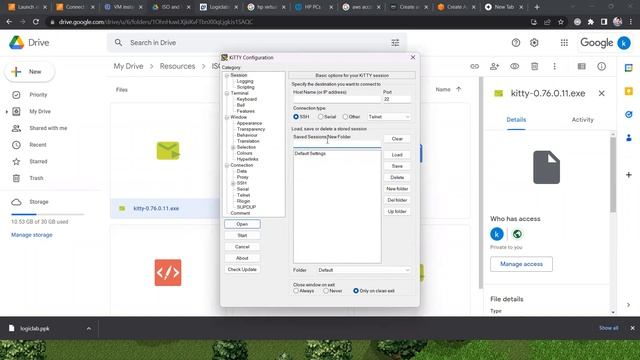This screenshot has height=360, width=640.
Task: Click the Google Drive logo
Action: [x=16, y=42]
